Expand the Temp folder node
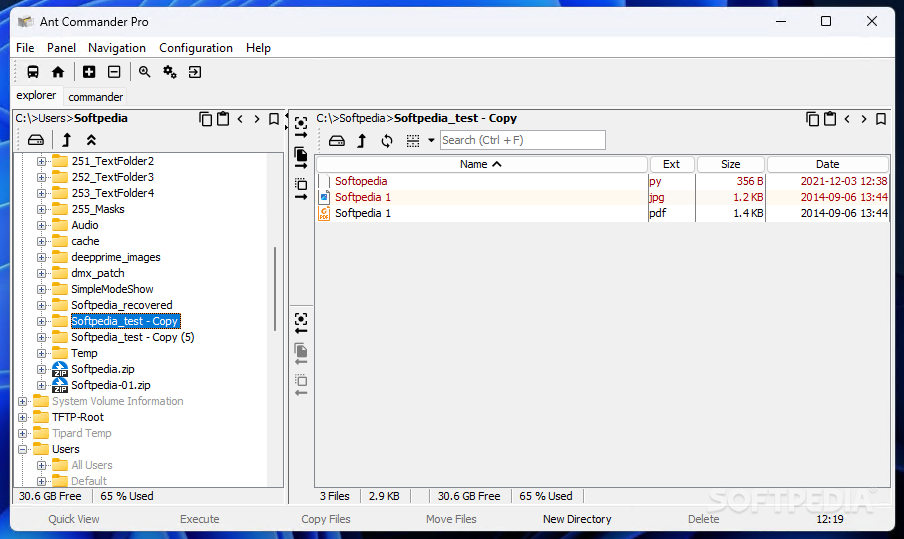Viewport: 904px width, 539px height. [42, 353]
